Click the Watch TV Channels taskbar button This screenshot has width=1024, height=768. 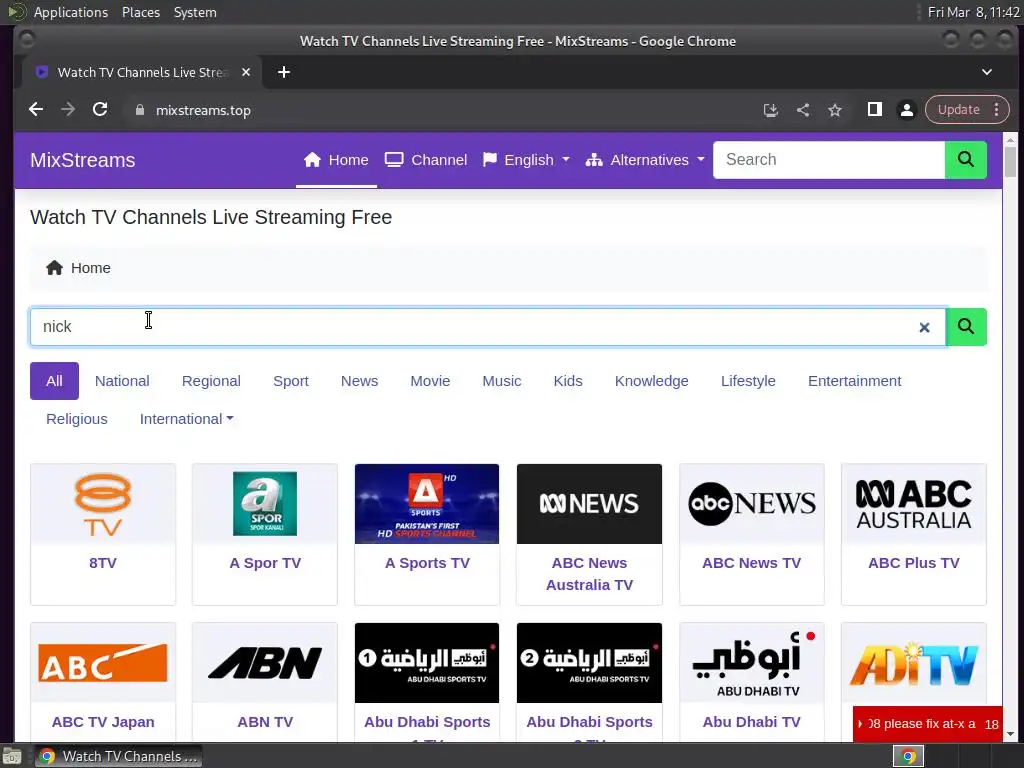(x=118, y=756)
